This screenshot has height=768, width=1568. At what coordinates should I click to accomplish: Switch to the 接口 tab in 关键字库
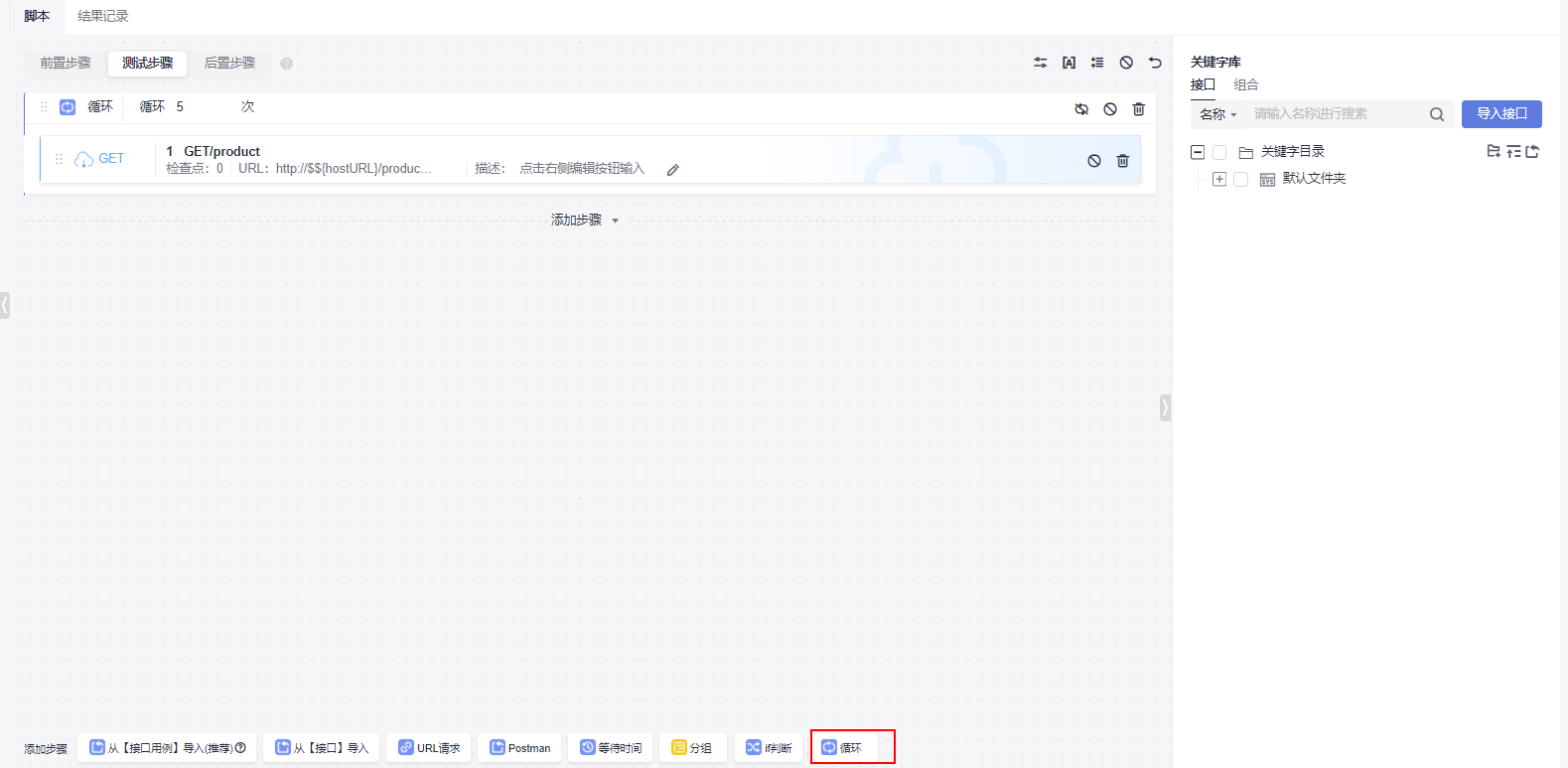pos(1203,85)
